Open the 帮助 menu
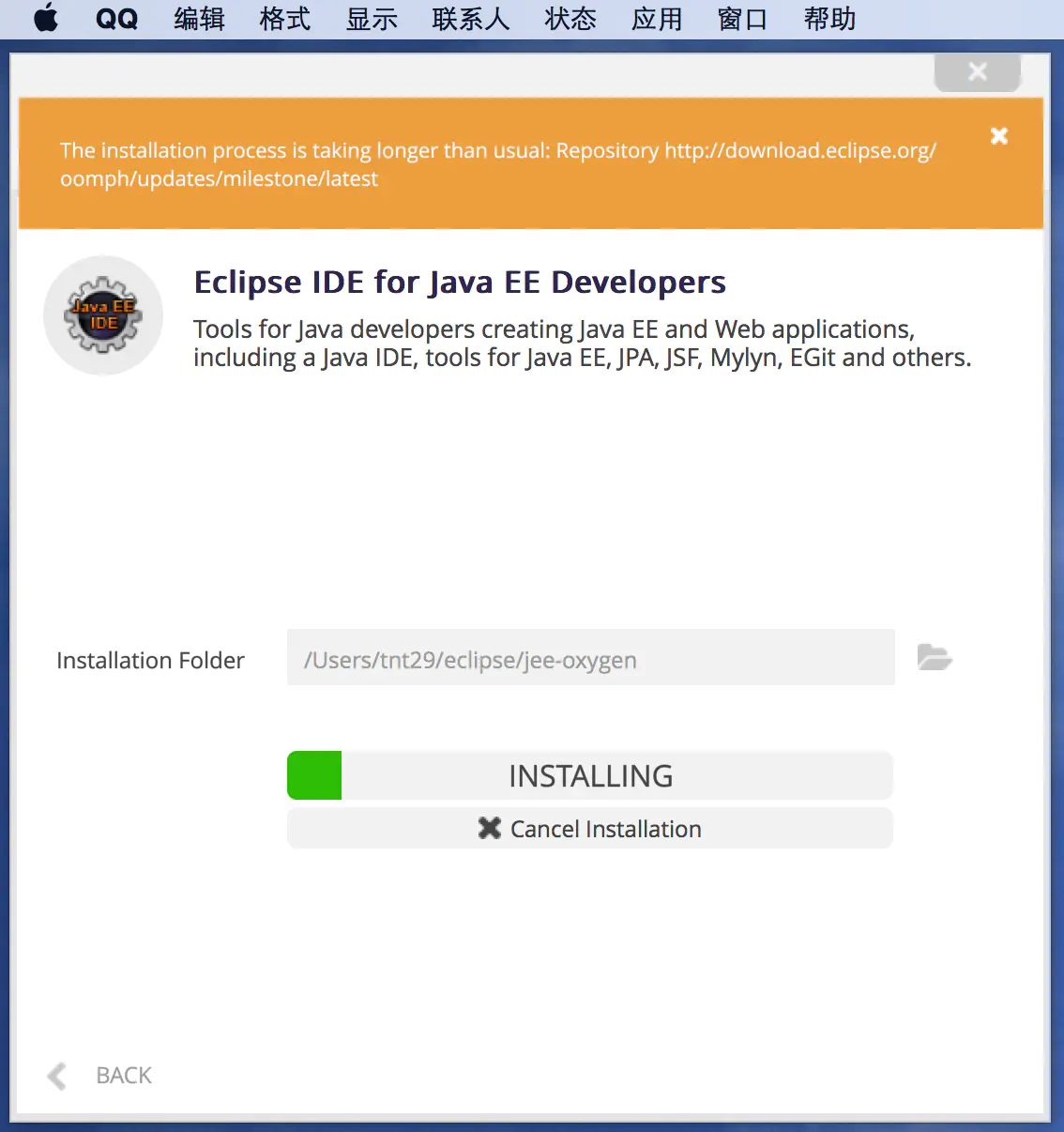The height and width of the screenshot is (1132, 1064). click(829, 19)
